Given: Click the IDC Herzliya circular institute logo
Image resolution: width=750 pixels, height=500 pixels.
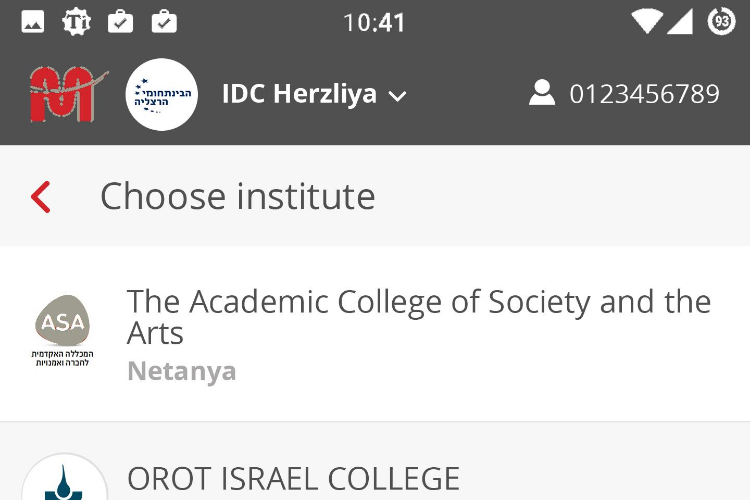Looking at the screenshot, I should [x=162, y=94].
